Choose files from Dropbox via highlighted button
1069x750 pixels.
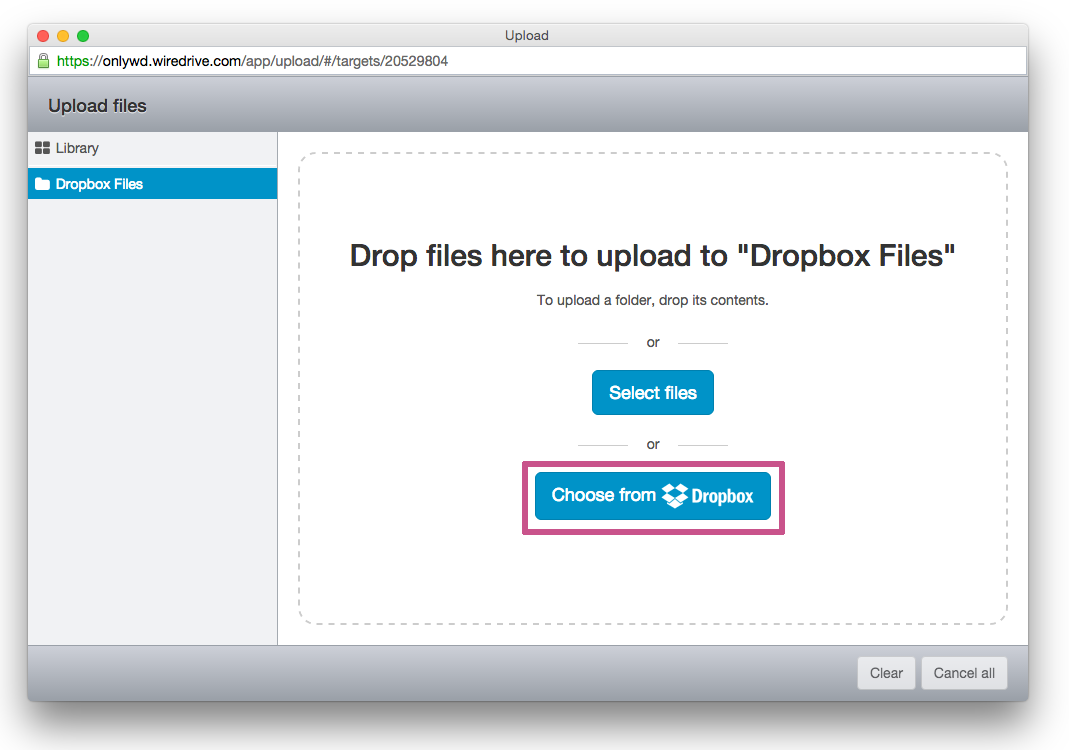click(x=652, y=495)
